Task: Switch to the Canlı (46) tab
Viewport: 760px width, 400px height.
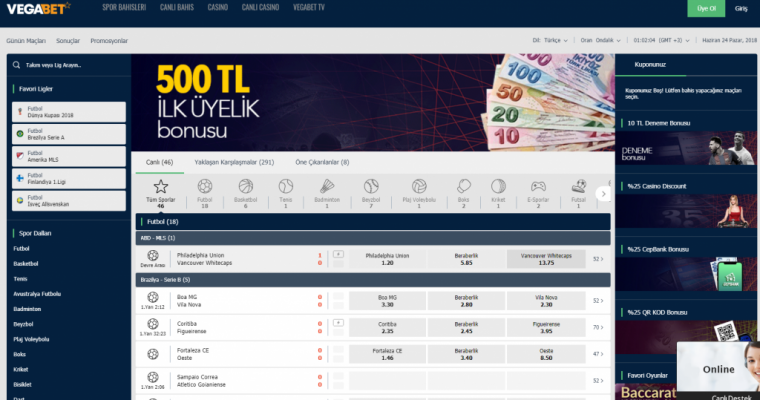Action: coord(159,162)
